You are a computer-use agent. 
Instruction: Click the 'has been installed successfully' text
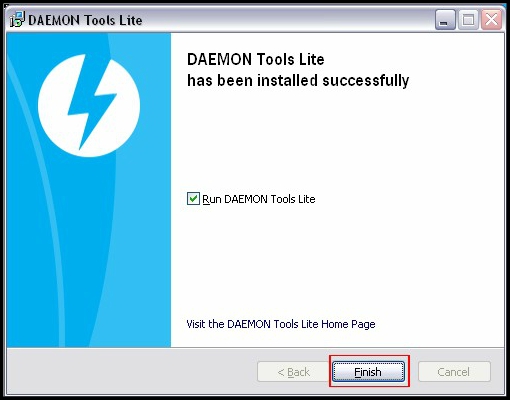click(x=298, y=80)
